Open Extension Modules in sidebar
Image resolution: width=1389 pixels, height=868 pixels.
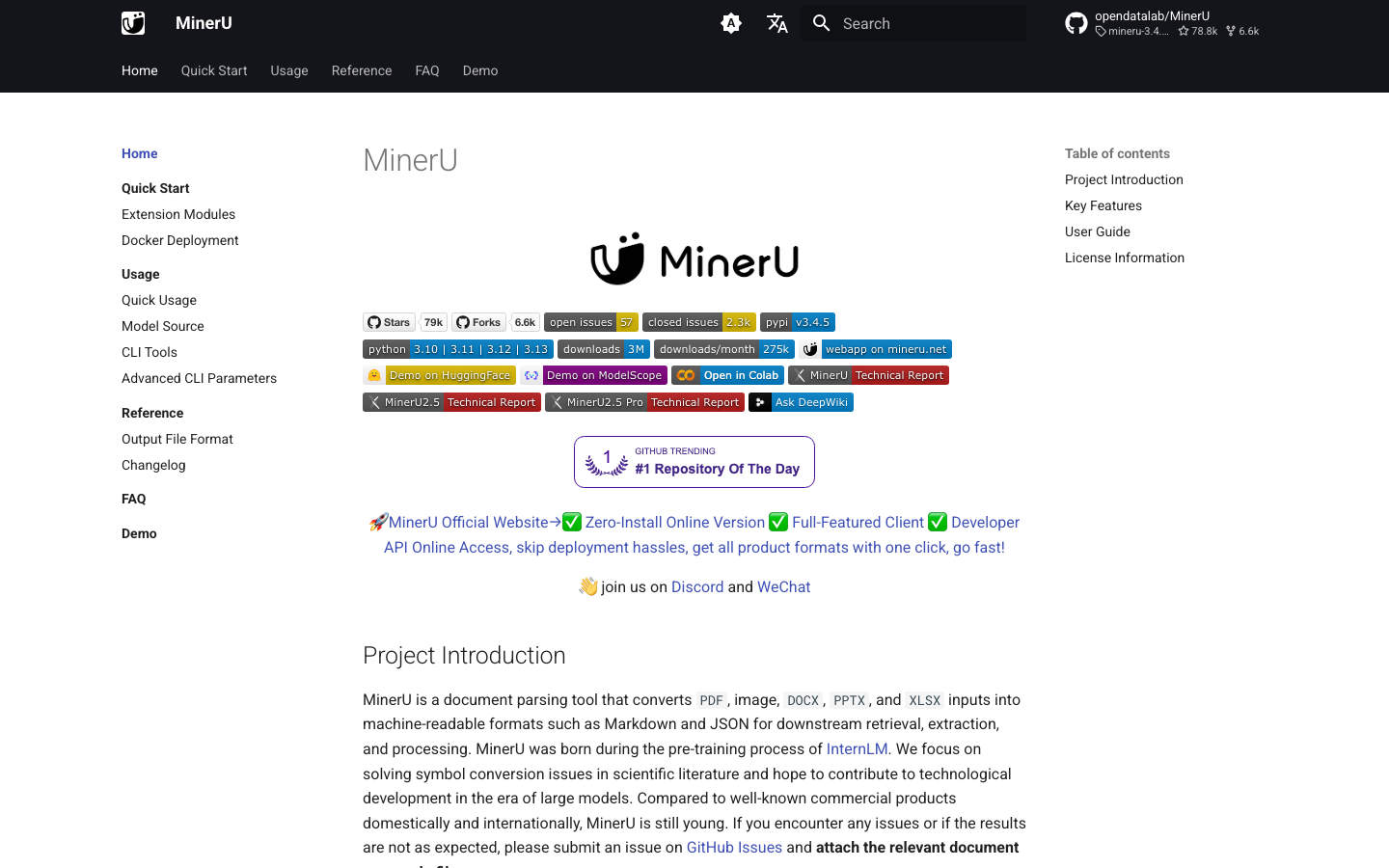[x=178, y=214]
